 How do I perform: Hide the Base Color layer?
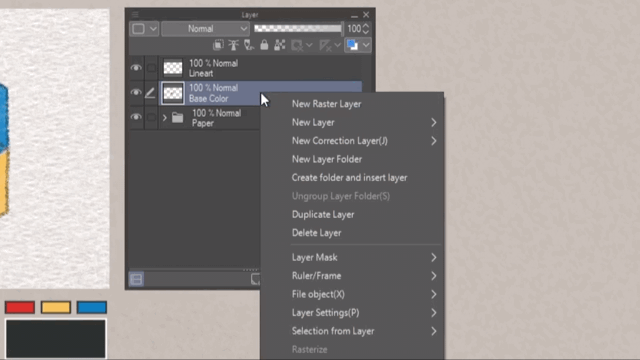(136, 92)
